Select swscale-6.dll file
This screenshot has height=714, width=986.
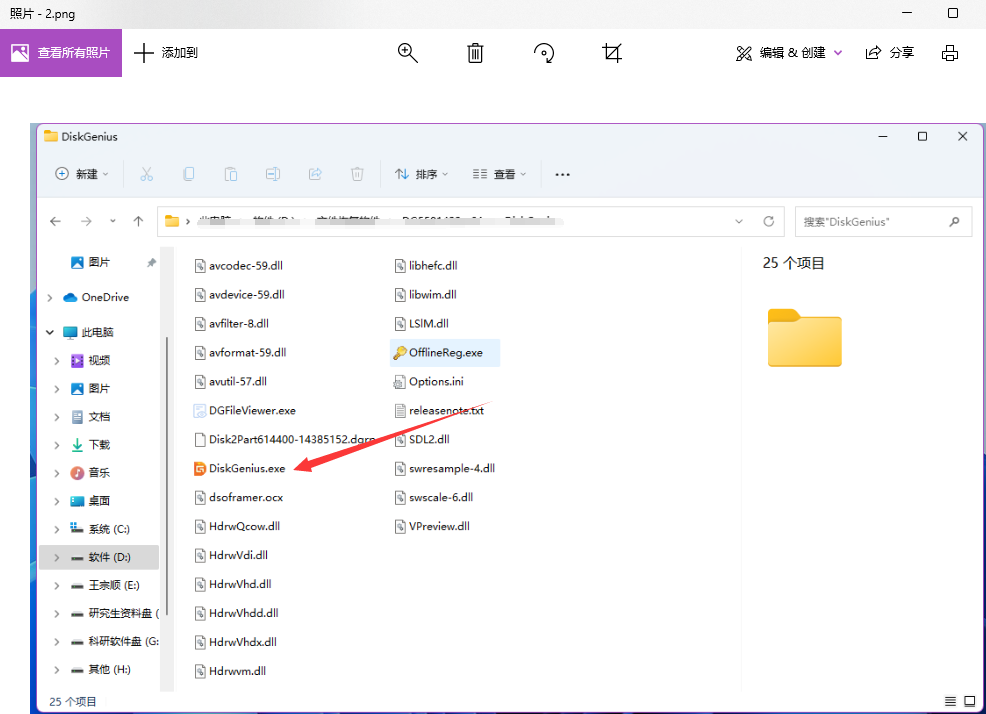pyautogui.click(x=433, y=497)
